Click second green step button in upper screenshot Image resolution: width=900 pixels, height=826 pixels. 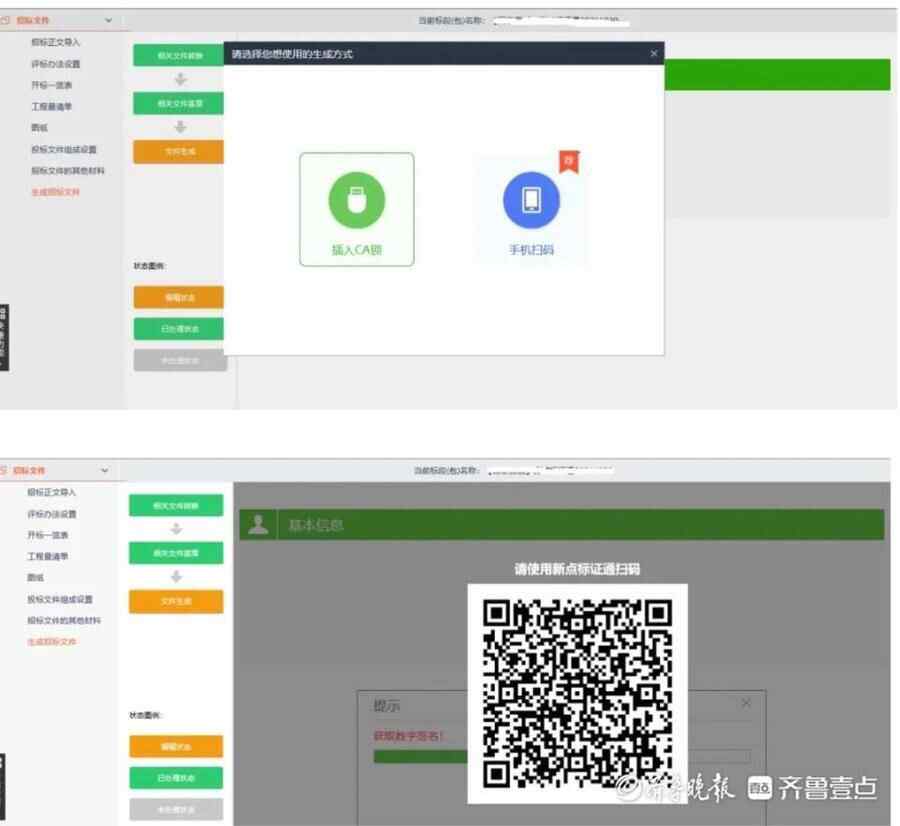point(179,103)
